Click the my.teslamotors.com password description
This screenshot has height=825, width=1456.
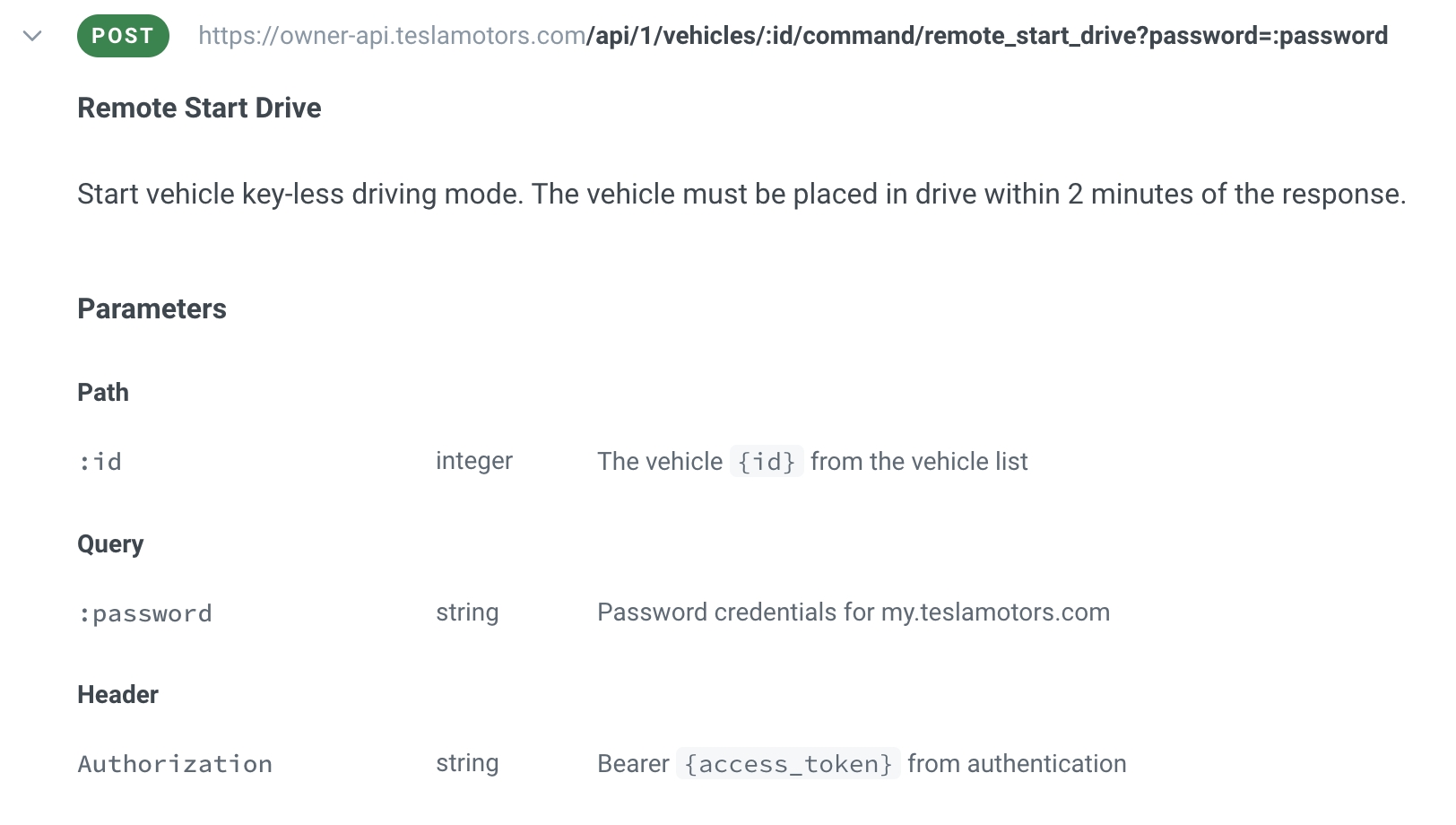pos(853,612)
